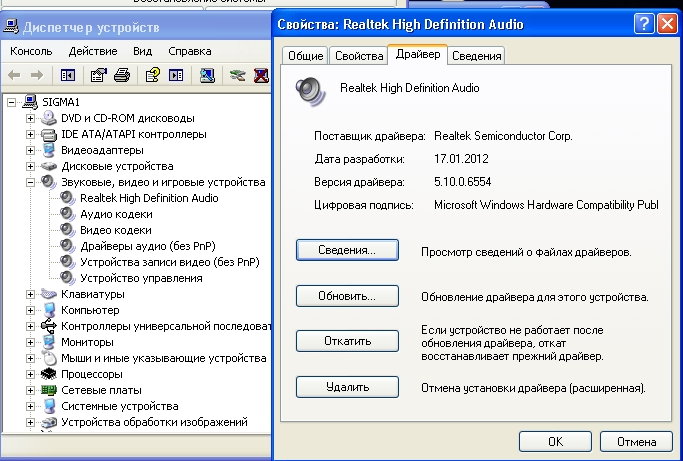The height and width of the screenshot is (461, 683).
Task: Click the Сведения... driver details button
Action: (x=347, y=250)
